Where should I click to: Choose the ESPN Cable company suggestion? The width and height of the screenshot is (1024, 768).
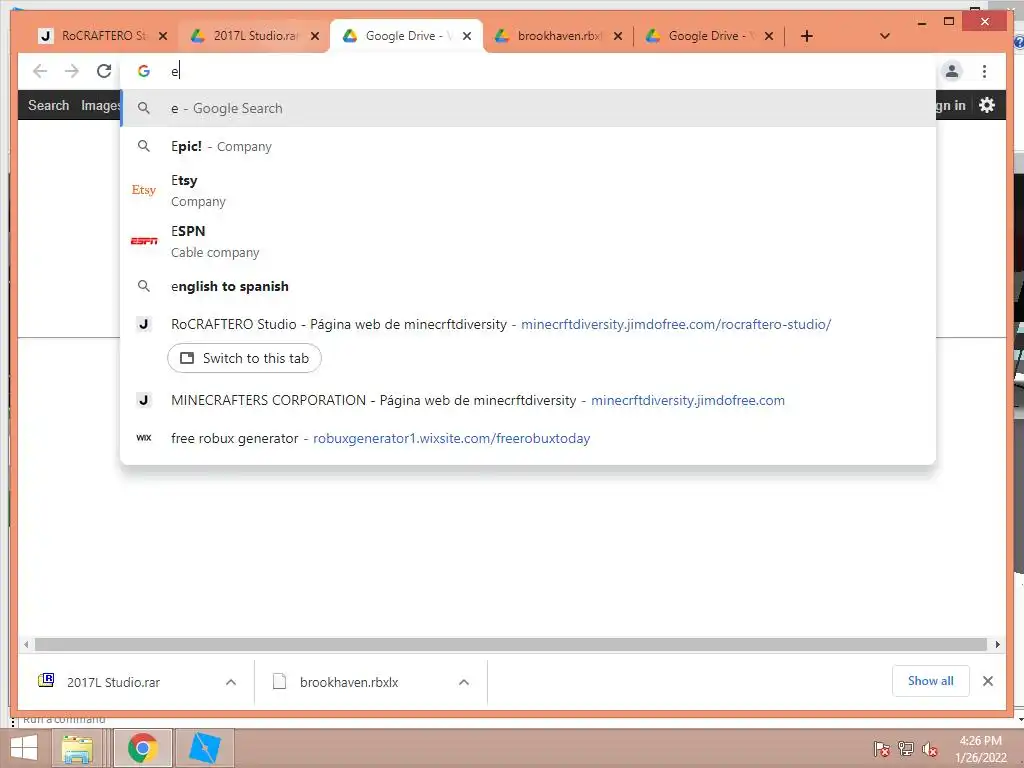(x=528, y=241)
